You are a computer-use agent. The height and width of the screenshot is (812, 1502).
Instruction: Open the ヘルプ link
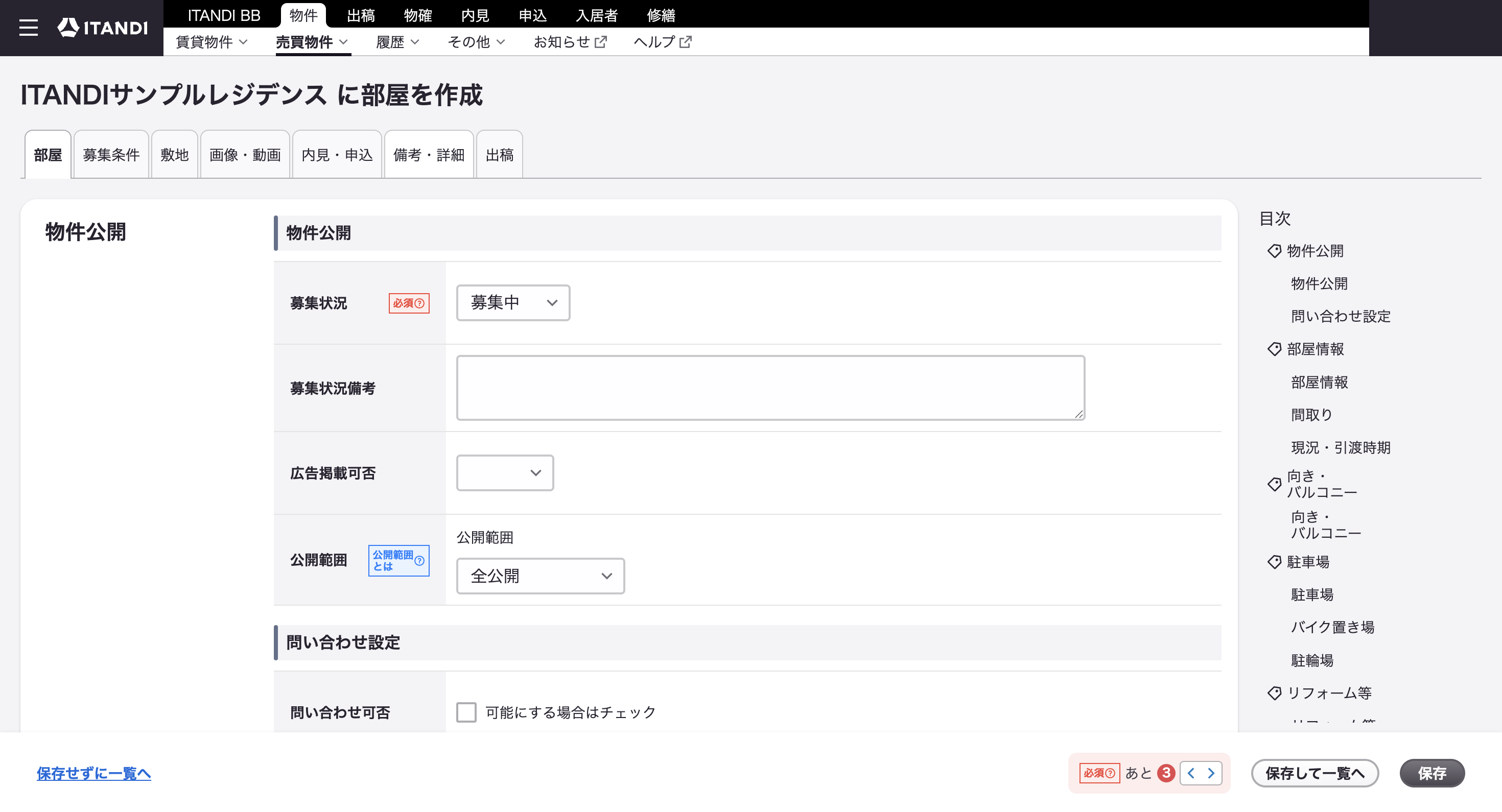pyautogui.click(x=663, y=42)
